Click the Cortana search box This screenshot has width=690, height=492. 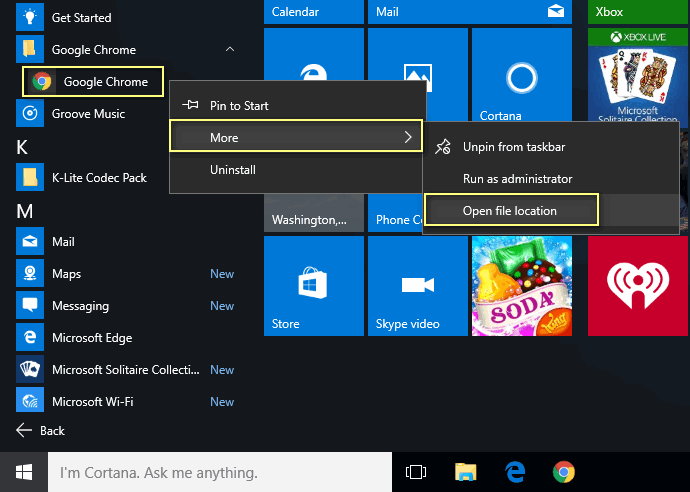pyautogui.click(x=220, y=472)
